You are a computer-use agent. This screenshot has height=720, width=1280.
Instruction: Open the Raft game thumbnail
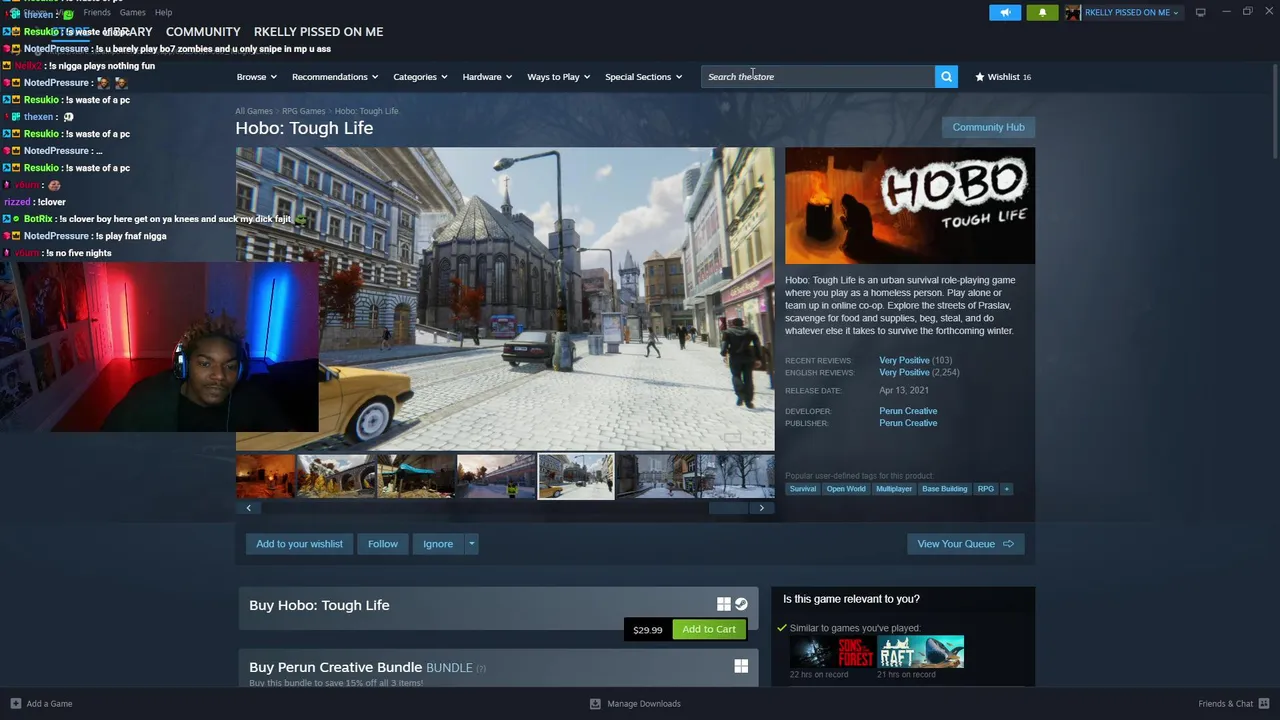(921, 652)
